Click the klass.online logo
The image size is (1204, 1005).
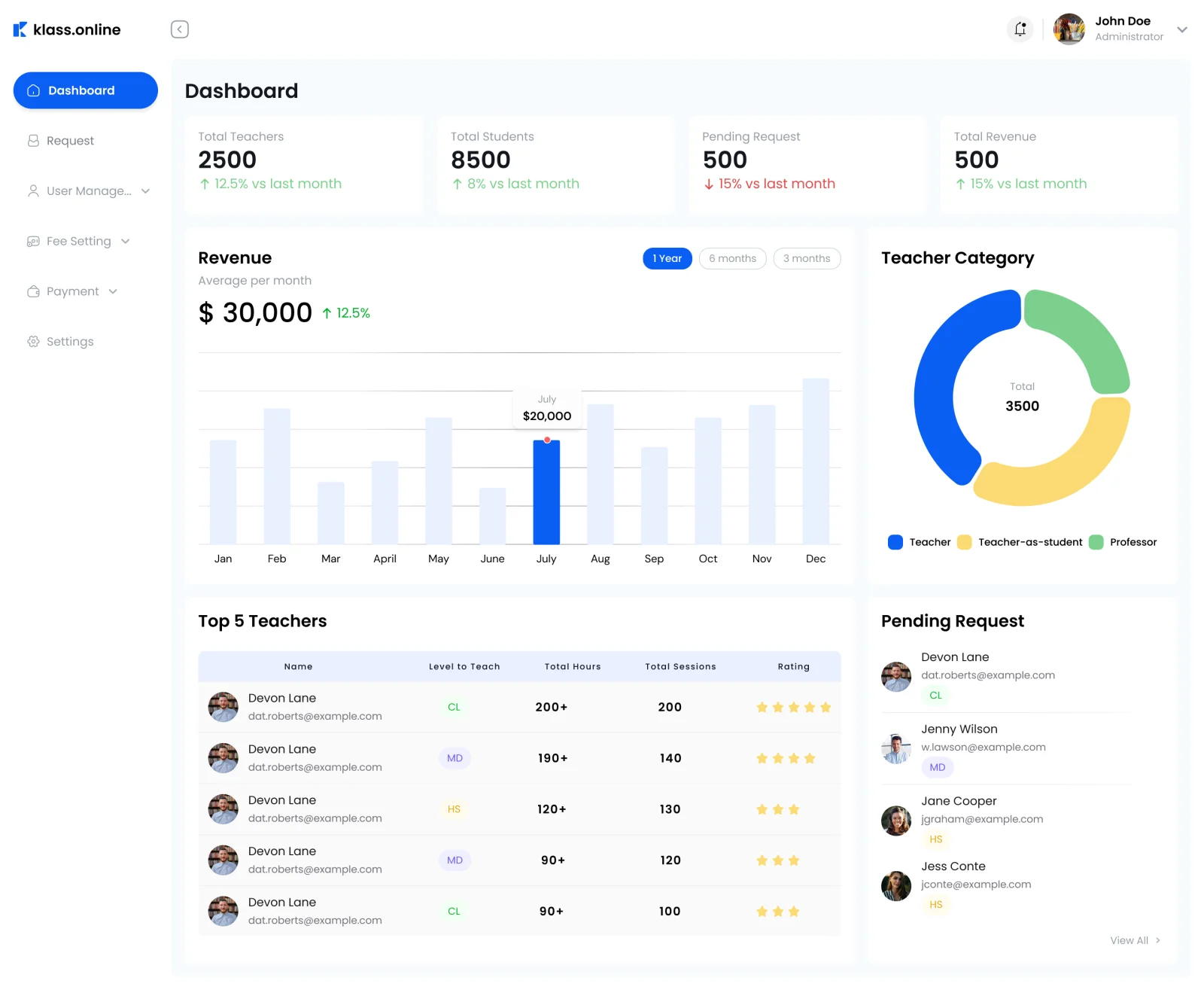(67, 29)
